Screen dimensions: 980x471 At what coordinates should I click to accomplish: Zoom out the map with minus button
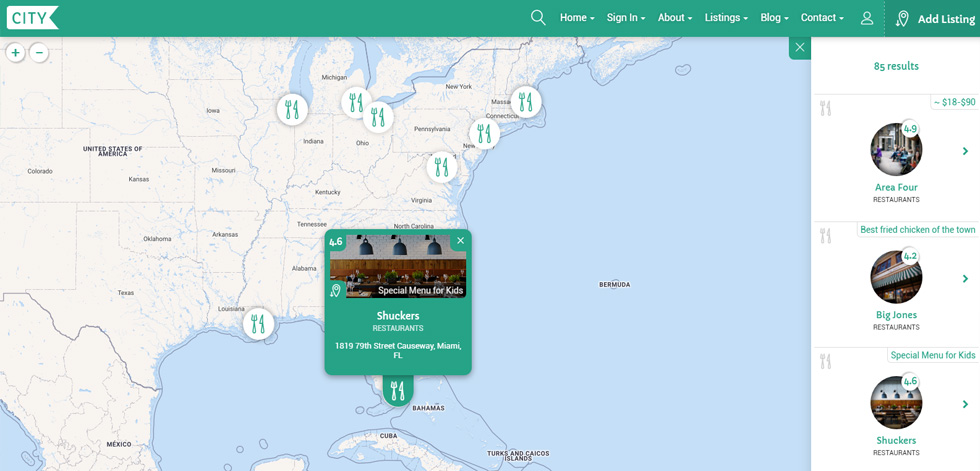39,53
